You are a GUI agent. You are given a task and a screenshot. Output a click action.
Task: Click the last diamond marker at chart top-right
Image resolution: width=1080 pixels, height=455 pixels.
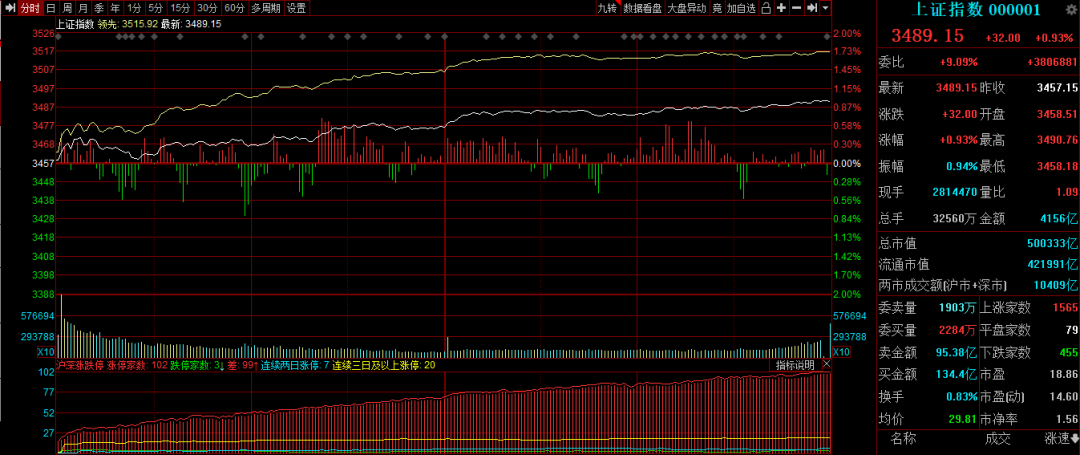coord(827,36)
